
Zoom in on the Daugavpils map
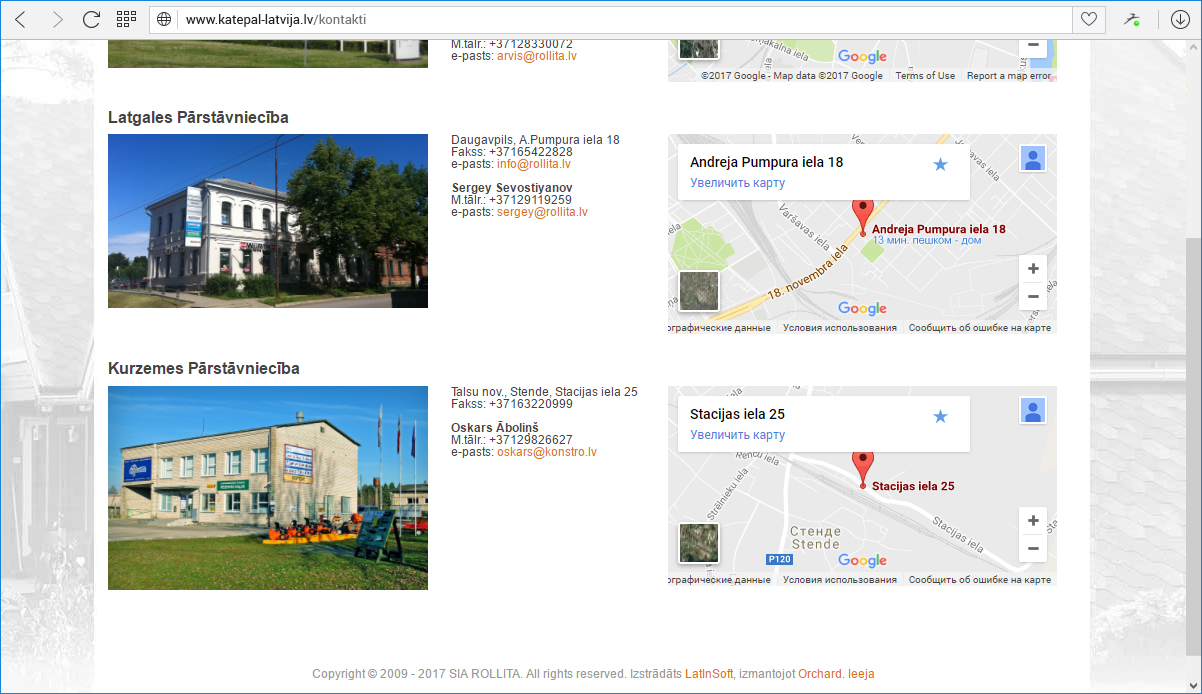tap(1033, 269)
